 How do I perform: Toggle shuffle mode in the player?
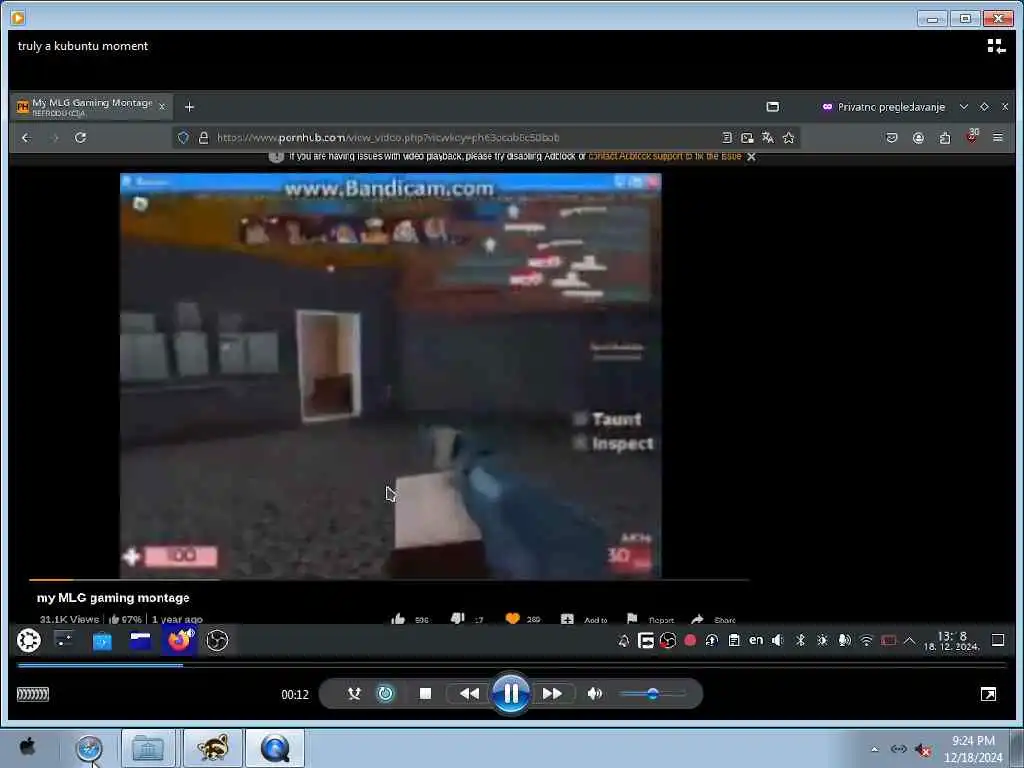point(354,694)
